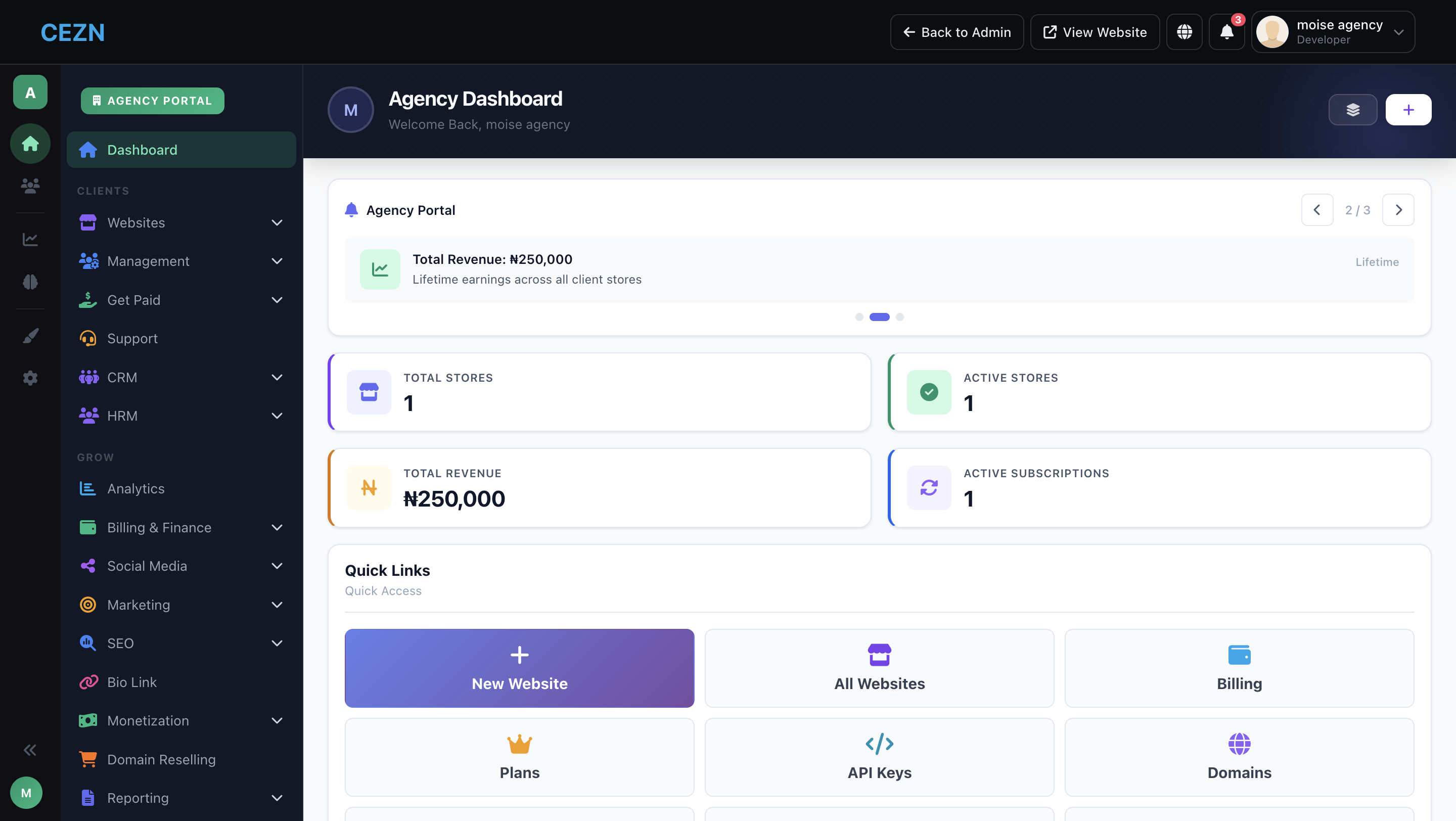Expand the Monetization menu chevron
1456x821 pixels.
click(x=277, y=720)
